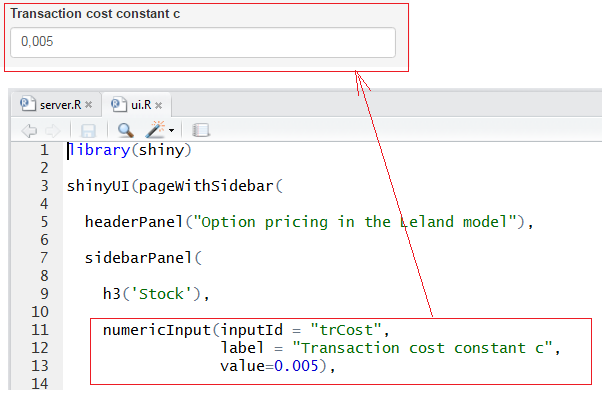
Task: Click line number 11 in the gutter
Action: [40, 330]
